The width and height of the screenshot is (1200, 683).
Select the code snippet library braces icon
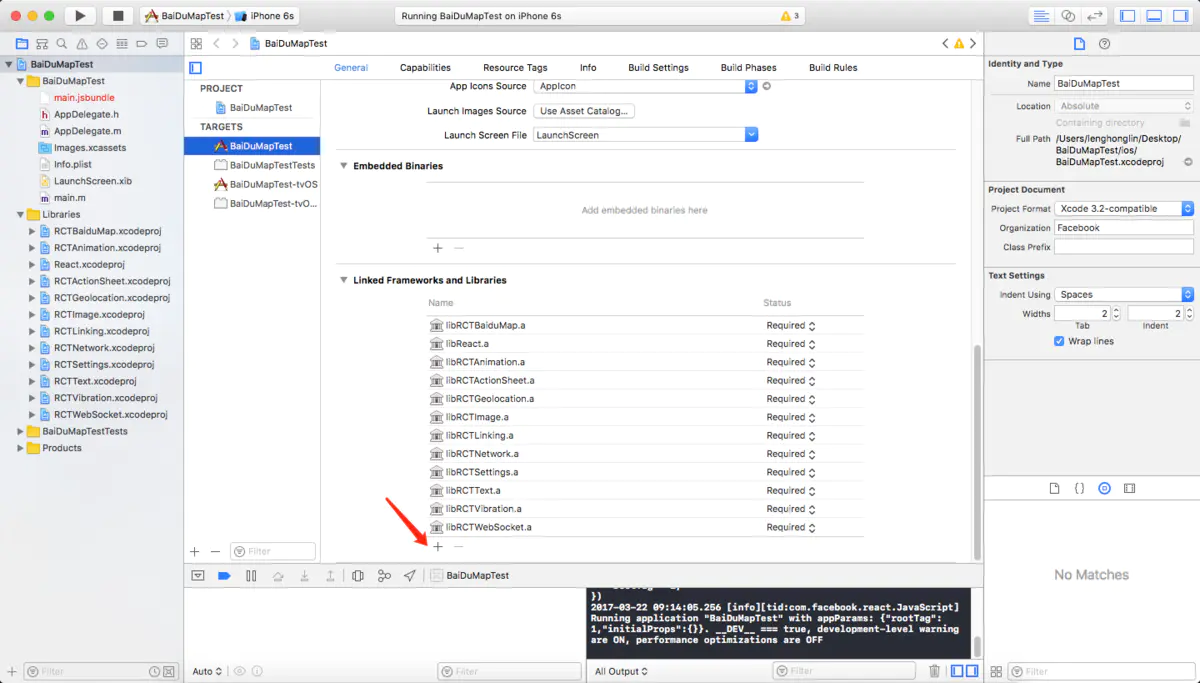[x=1079, y=488]
